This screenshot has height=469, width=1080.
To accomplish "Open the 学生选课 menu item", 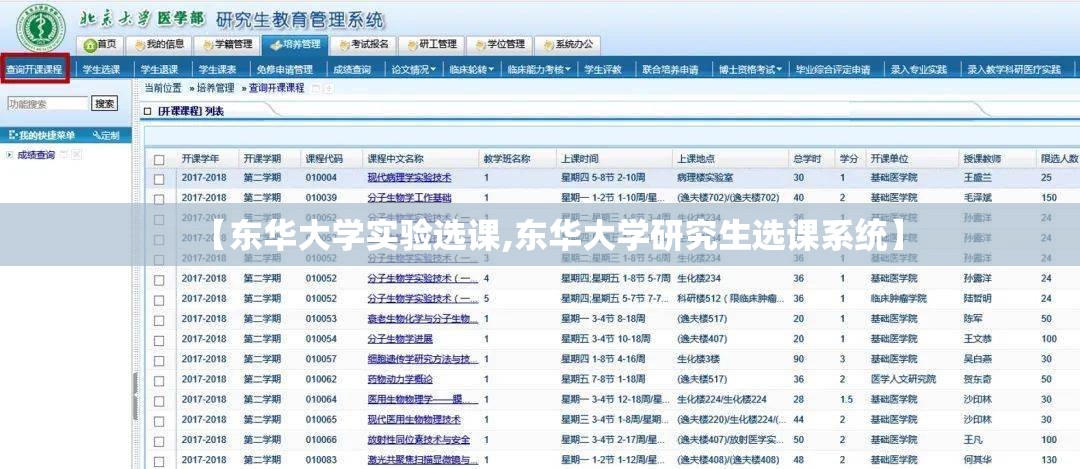I will (x=101, y=70).
